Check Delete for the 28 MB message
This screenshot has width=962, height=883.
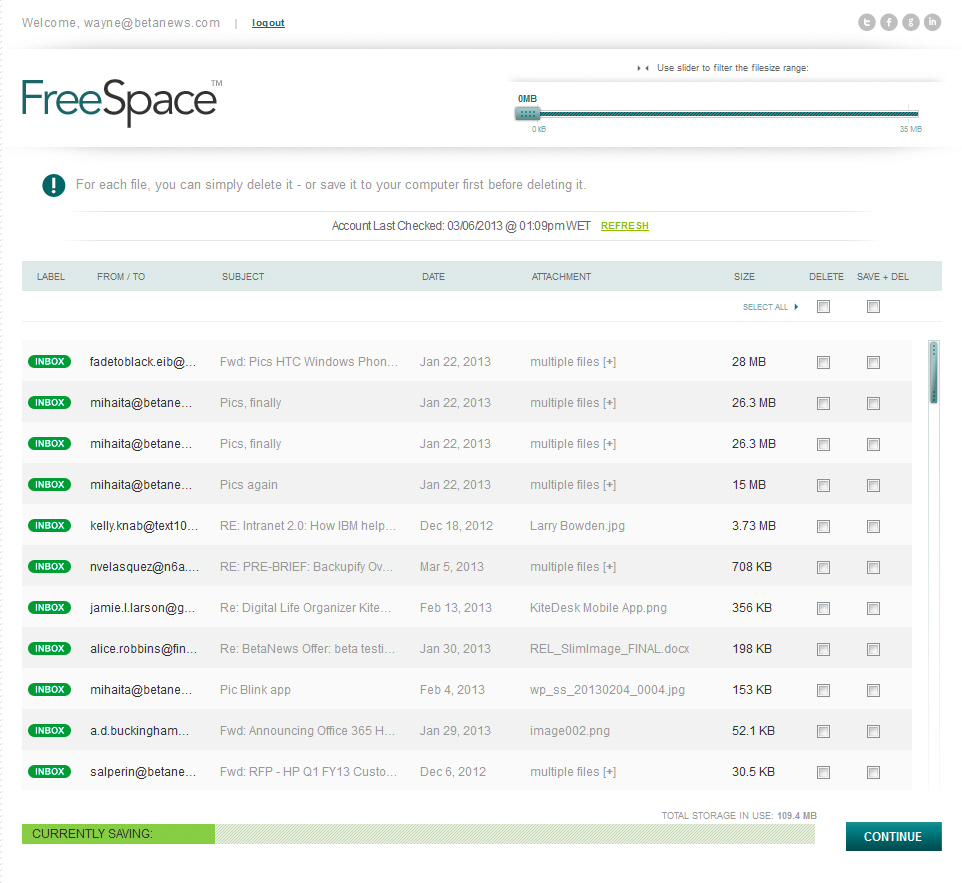pos(823,362)
